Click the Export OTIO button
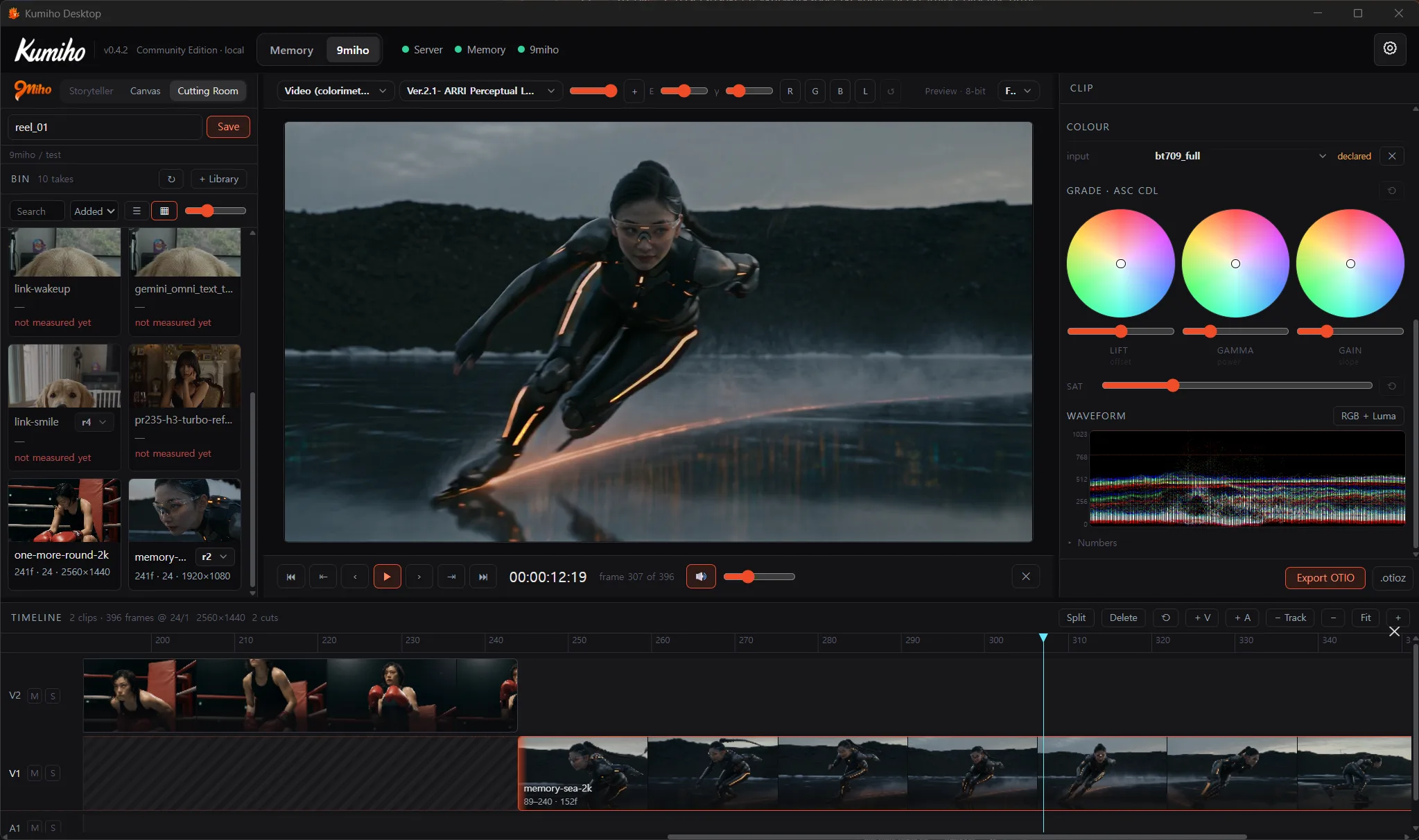1419x840 pixels. (x=1325, y=577)
